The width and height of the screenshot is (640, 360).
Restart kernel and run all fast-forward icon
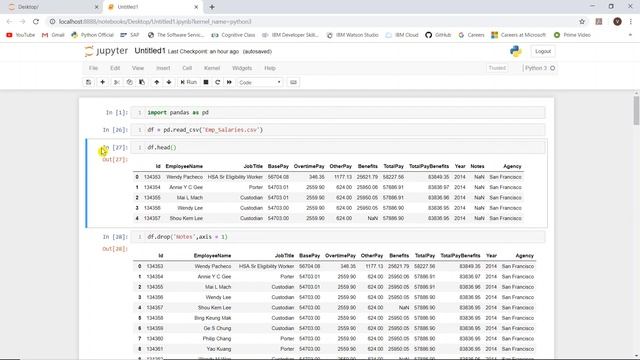[229, 82]
